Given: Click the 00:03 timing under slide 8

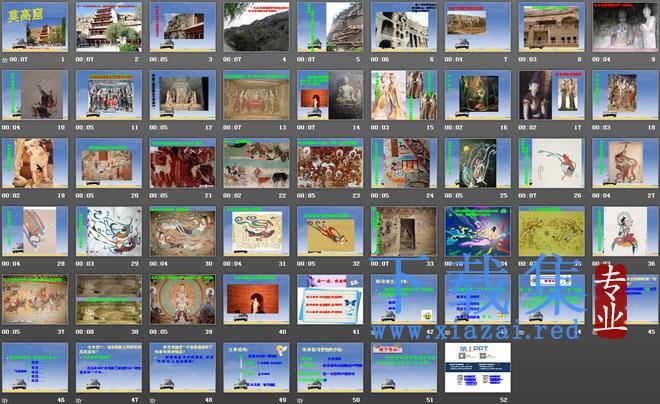Looking at the screenshot, I should coord(527,60).
